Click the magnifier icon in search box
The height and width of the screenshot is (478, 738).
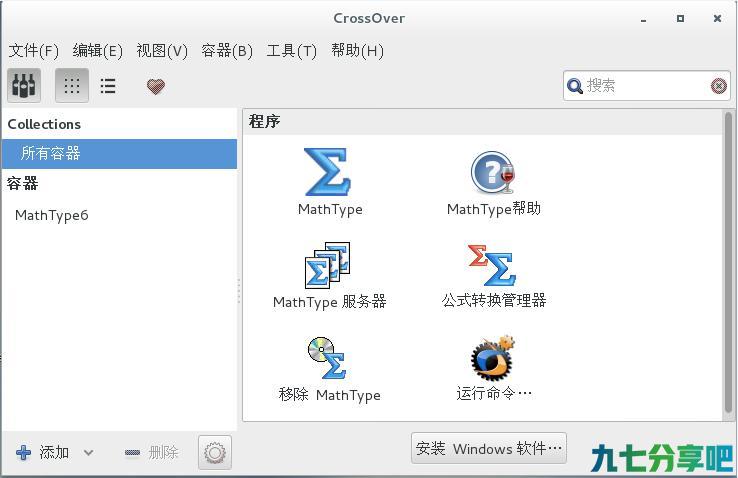click(x=575, y=86)
